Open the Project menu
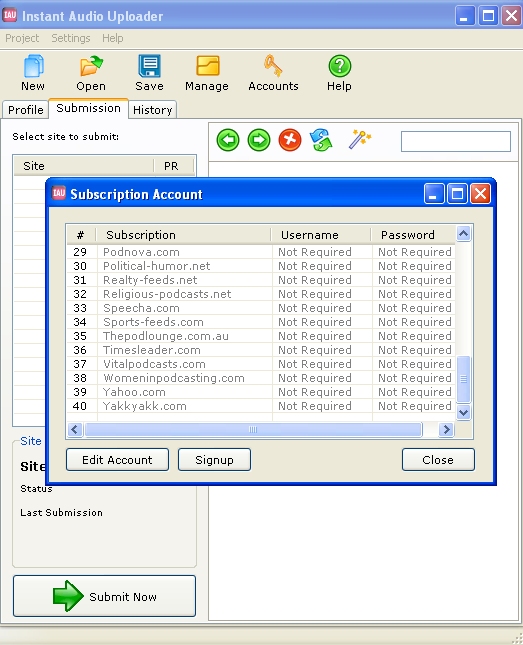Image resolution: width=523 pixels, height=645 pixels. pyautogui.click(x=22, y=38)
